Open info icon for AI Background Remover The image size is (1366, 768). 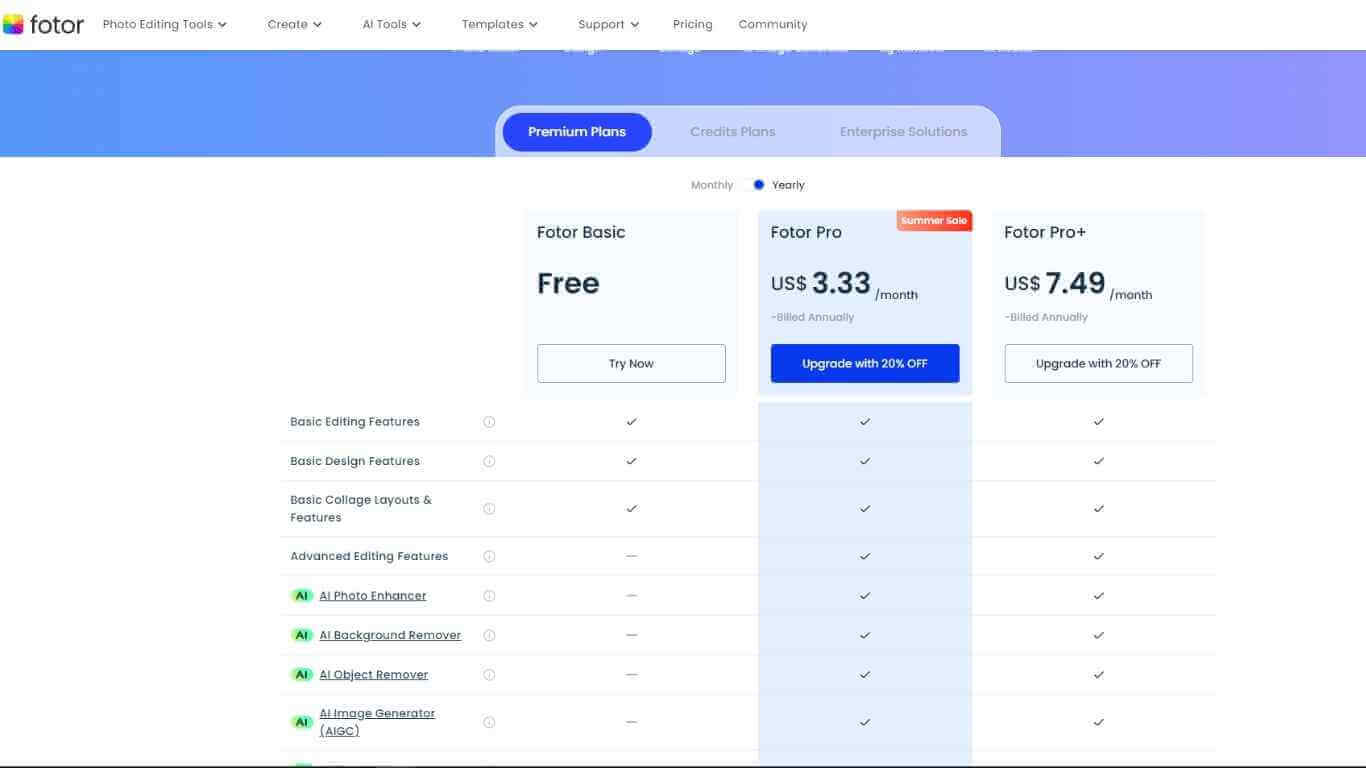[489, 635]
